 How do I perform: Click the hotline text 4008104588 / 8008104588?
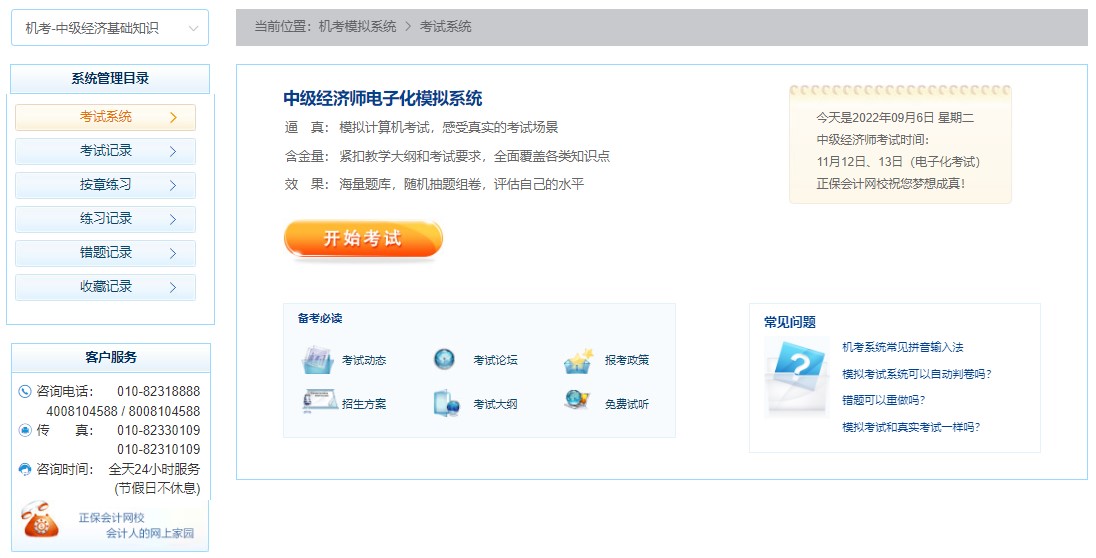(123, 411)
